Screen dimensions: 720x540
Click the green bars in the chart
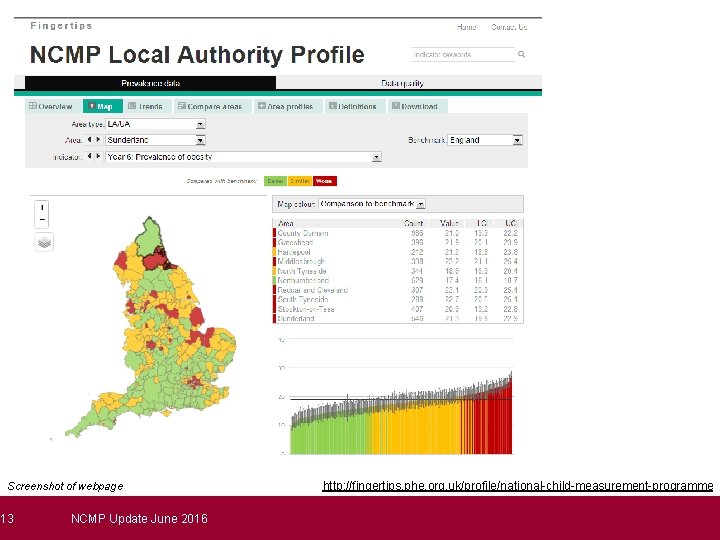[x=328, y=434]
